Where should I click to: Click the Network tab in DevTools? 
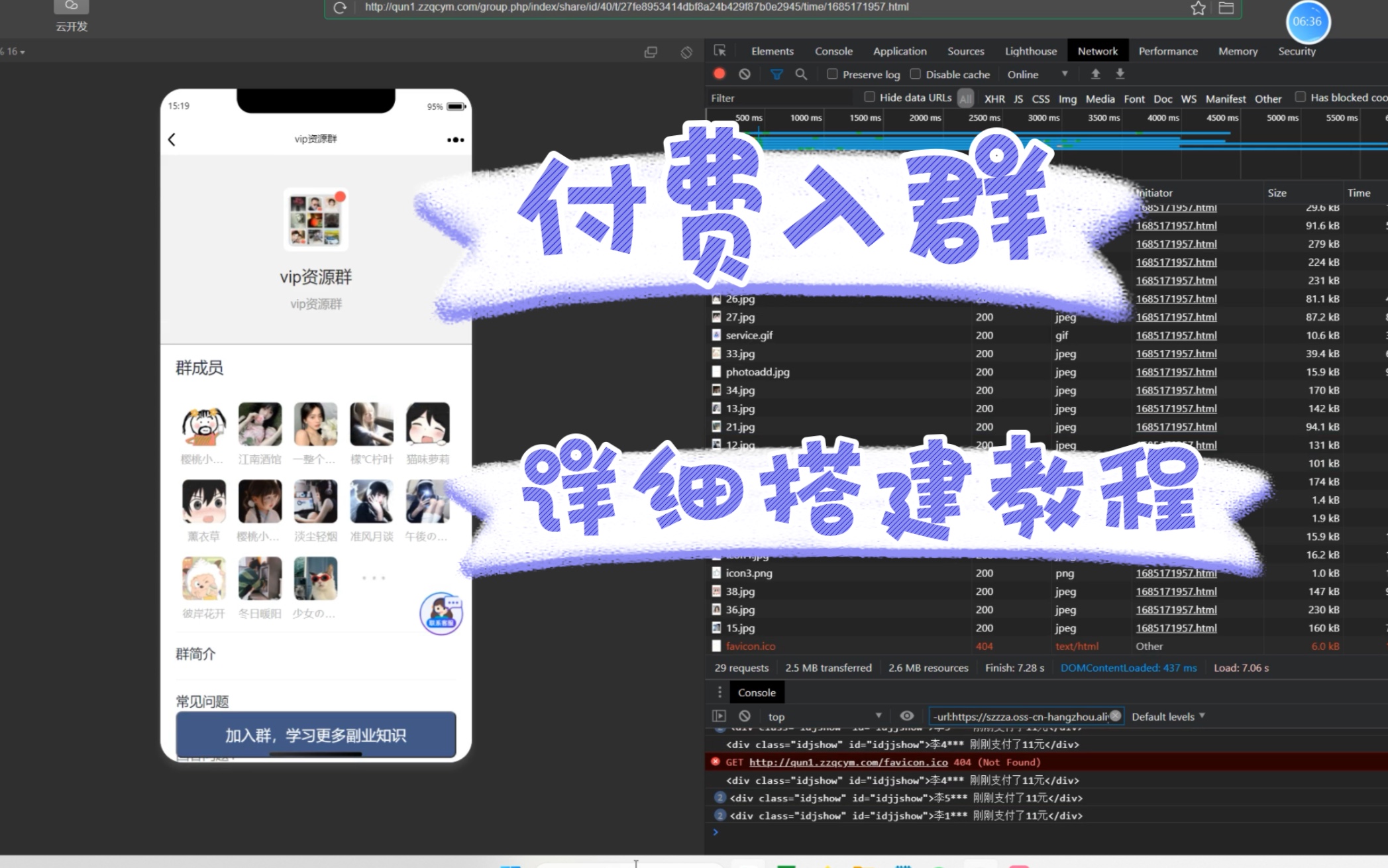click(x=1097, y=51)
